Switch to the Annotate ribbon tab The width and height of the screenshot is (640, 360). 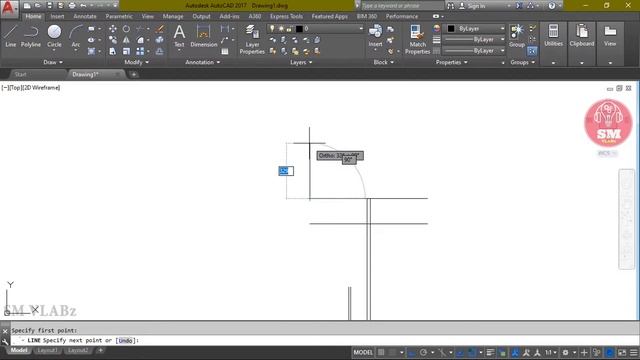coord(84,16)
